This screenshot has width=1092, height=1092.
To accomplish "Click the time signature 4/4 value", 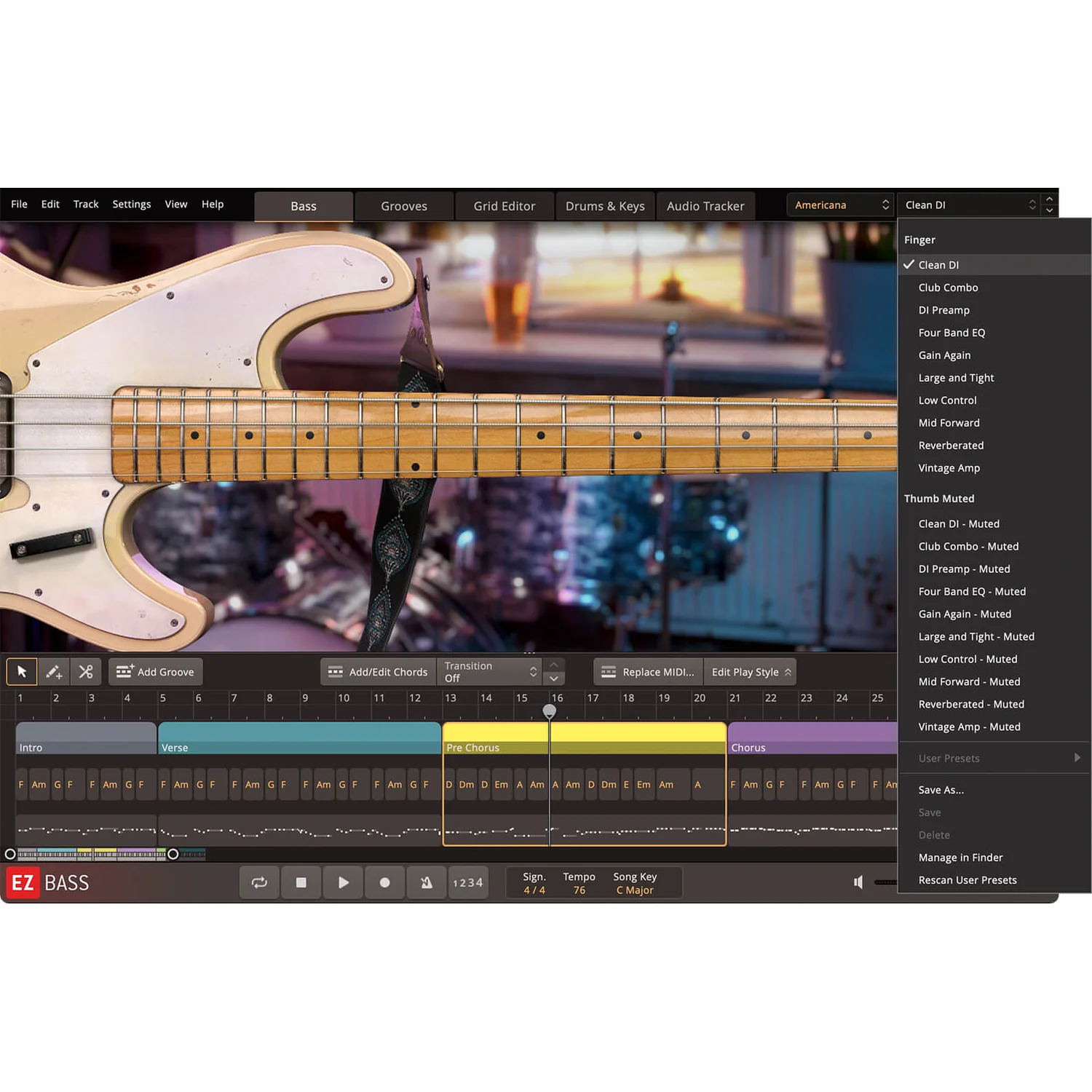I will pos(534,890).
